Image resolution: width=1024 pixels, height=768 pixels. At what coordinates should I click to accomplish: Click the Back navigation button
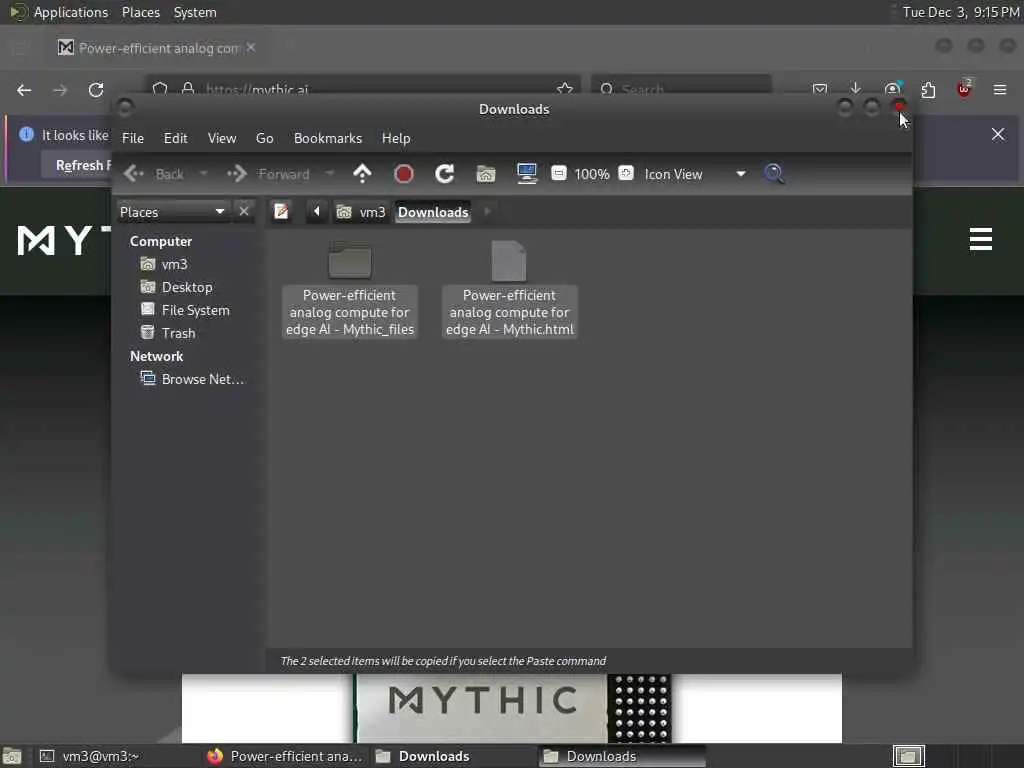coord(155,174)
